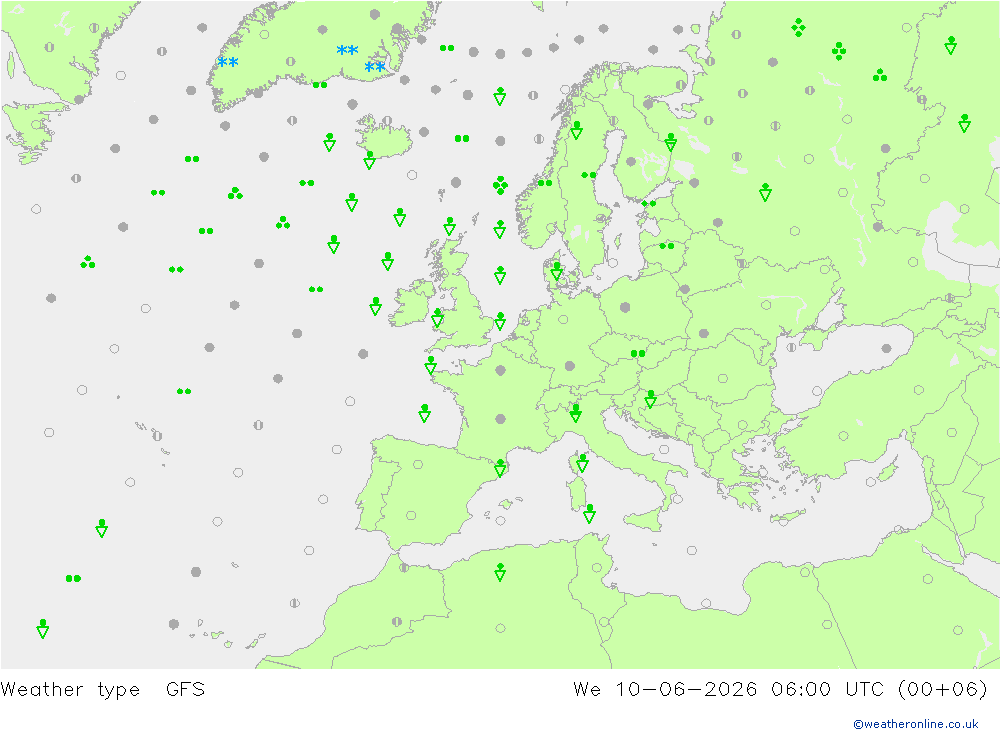1000x733 pixels.
Task: Select the 'Weather type' caption text
Action: tap(70, 689)
